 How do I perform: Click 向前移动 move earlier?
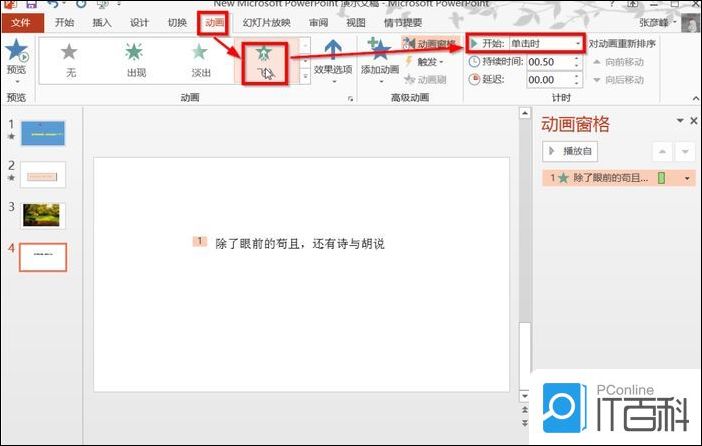click(x=619, y=62)
